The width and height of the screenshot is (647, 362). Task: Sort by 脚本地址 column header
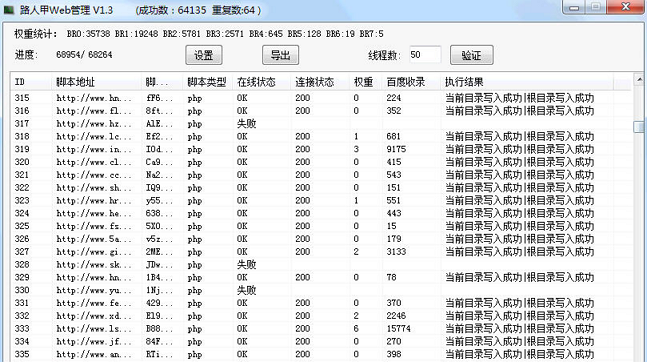tap(97, 82)
